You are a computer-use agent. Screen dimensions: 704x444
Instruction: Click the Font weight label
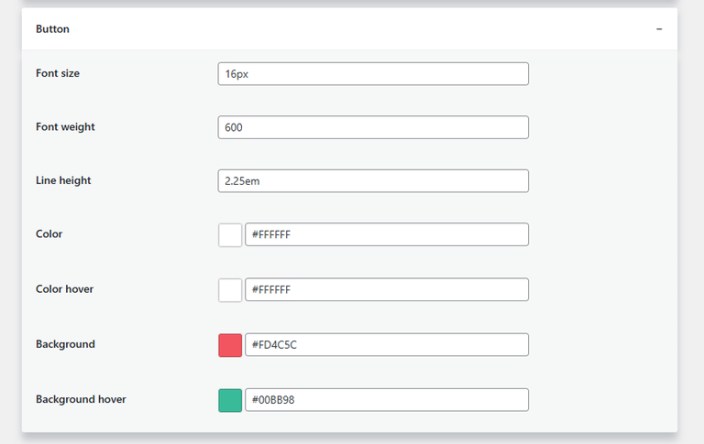[65, 127]
